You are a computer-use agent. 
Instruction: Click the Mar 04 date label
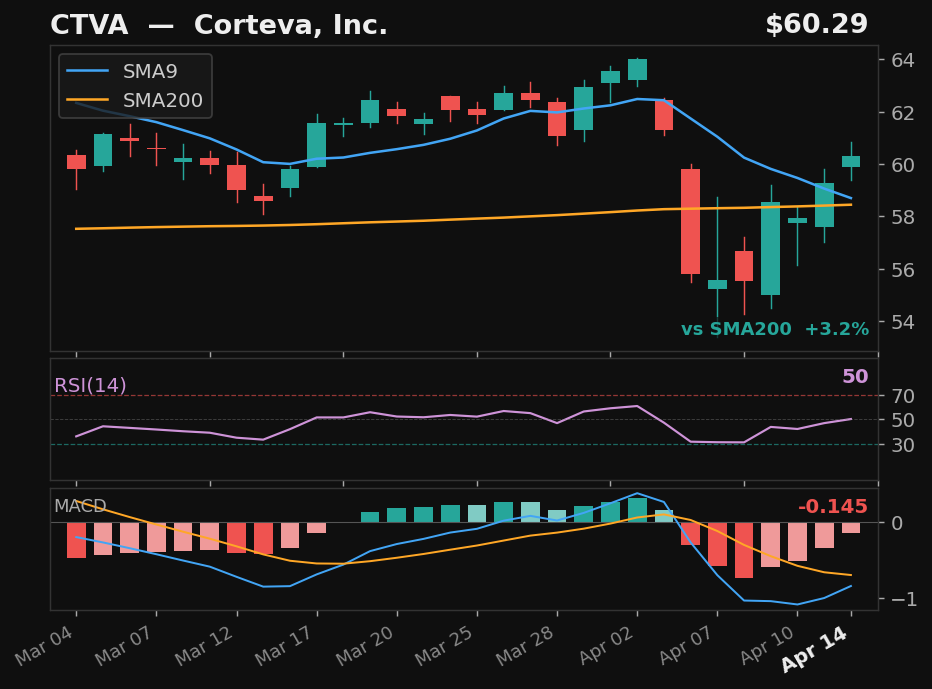click(45, 646)
